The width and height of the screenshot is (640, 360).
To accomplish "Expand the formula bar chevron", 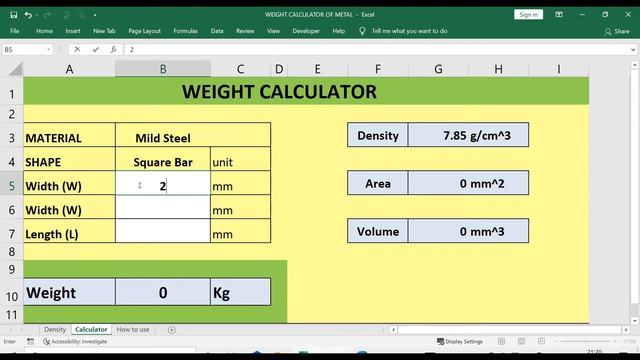I will click(633, 50).
